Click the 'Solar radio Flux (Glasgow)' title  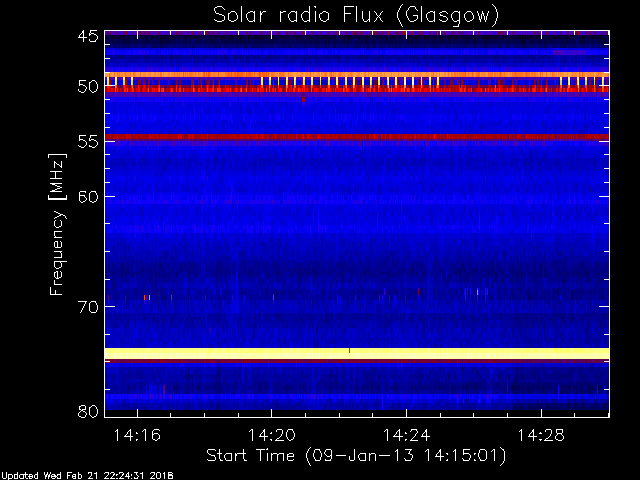coord(356,16)
